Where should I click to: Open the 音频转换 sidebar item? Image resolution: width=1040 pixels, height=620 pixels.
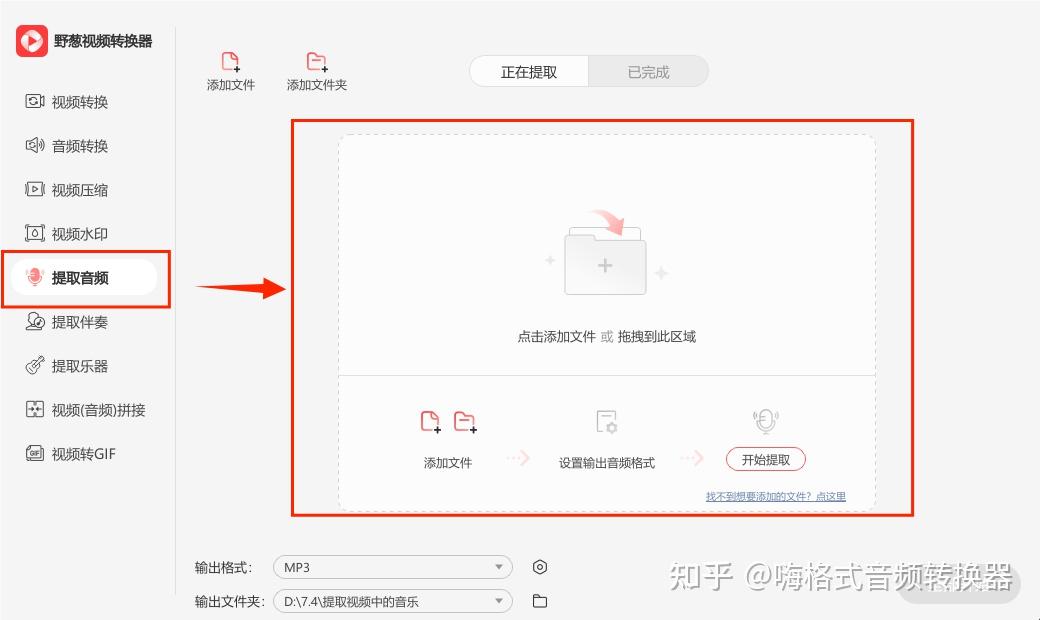[x=66, y=145]
